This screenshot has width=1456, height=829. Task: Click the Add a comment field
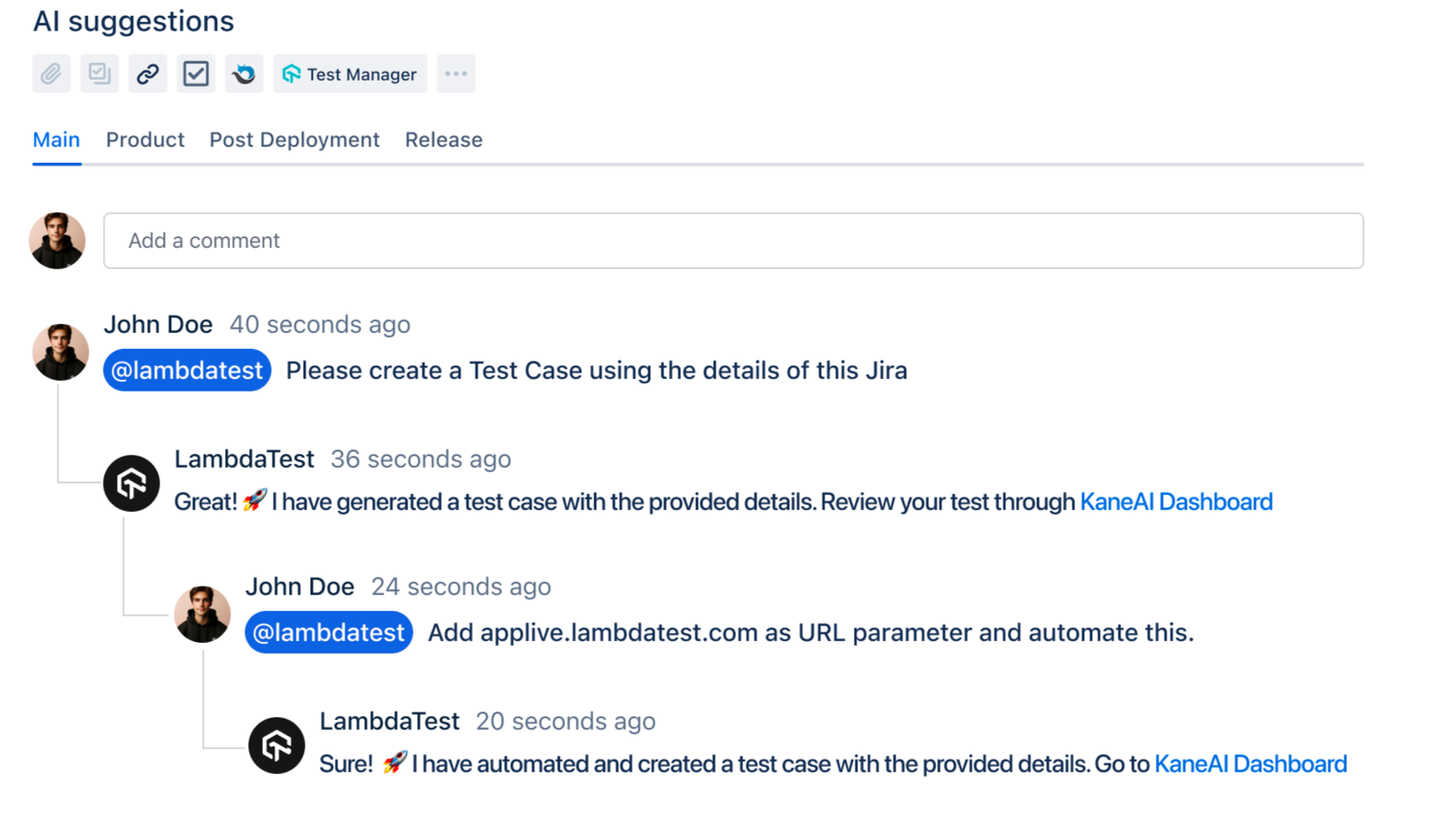pos(732,240)
